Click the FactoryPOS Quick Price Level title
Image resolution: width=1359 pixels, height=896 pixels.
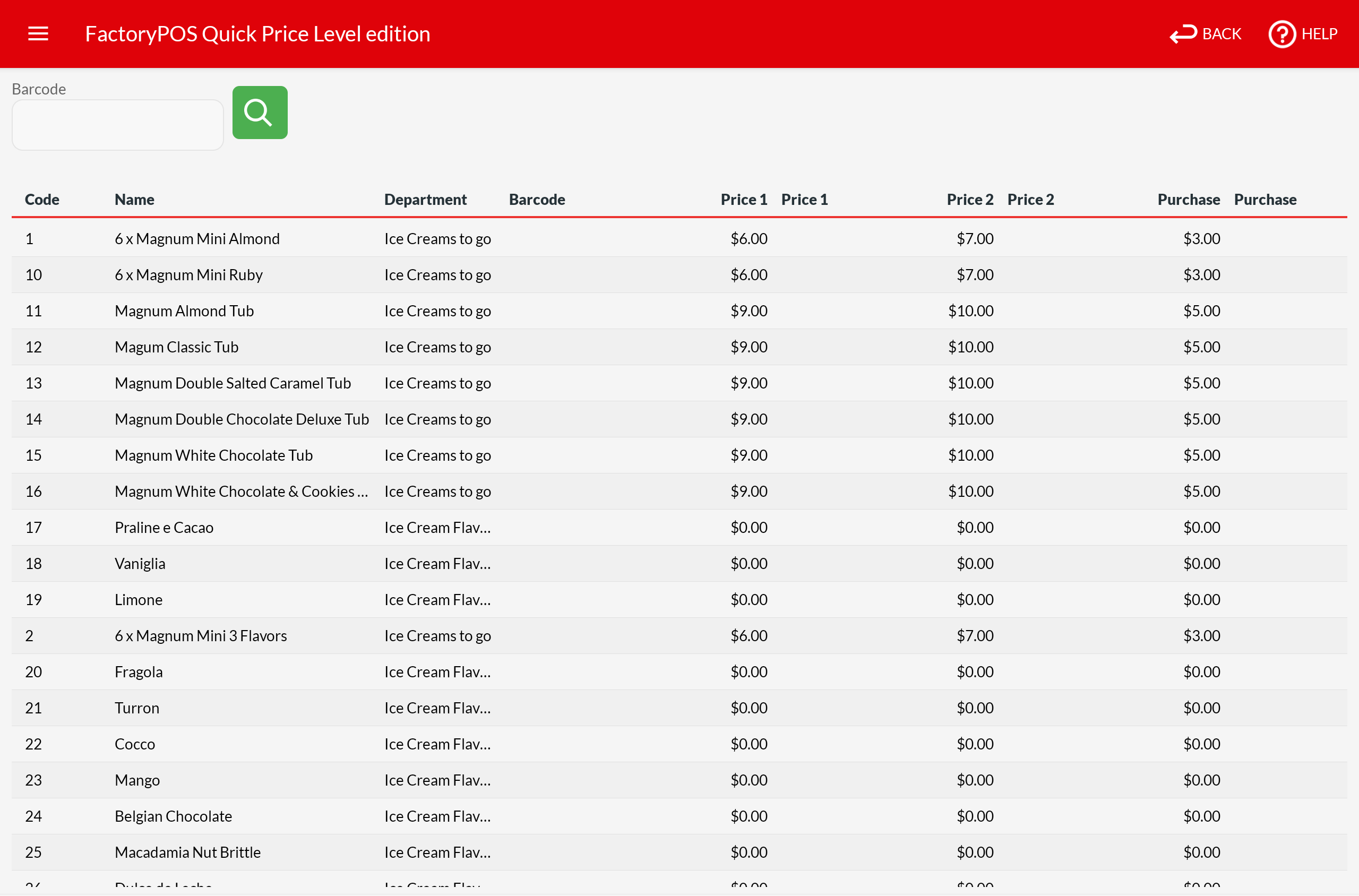pyautogui.click(x=257, y=35)
